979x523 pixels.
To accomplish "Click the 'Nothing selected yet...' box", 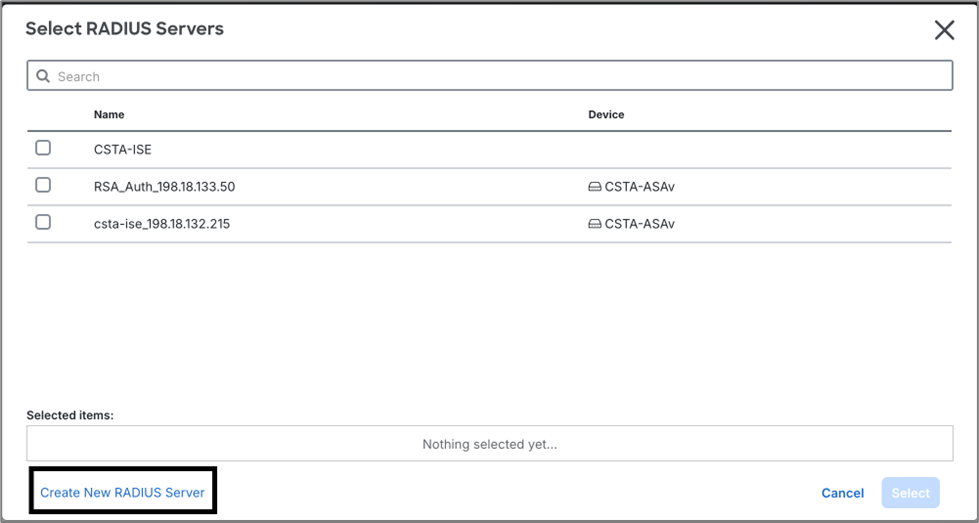I will click(x=489, y=444).
